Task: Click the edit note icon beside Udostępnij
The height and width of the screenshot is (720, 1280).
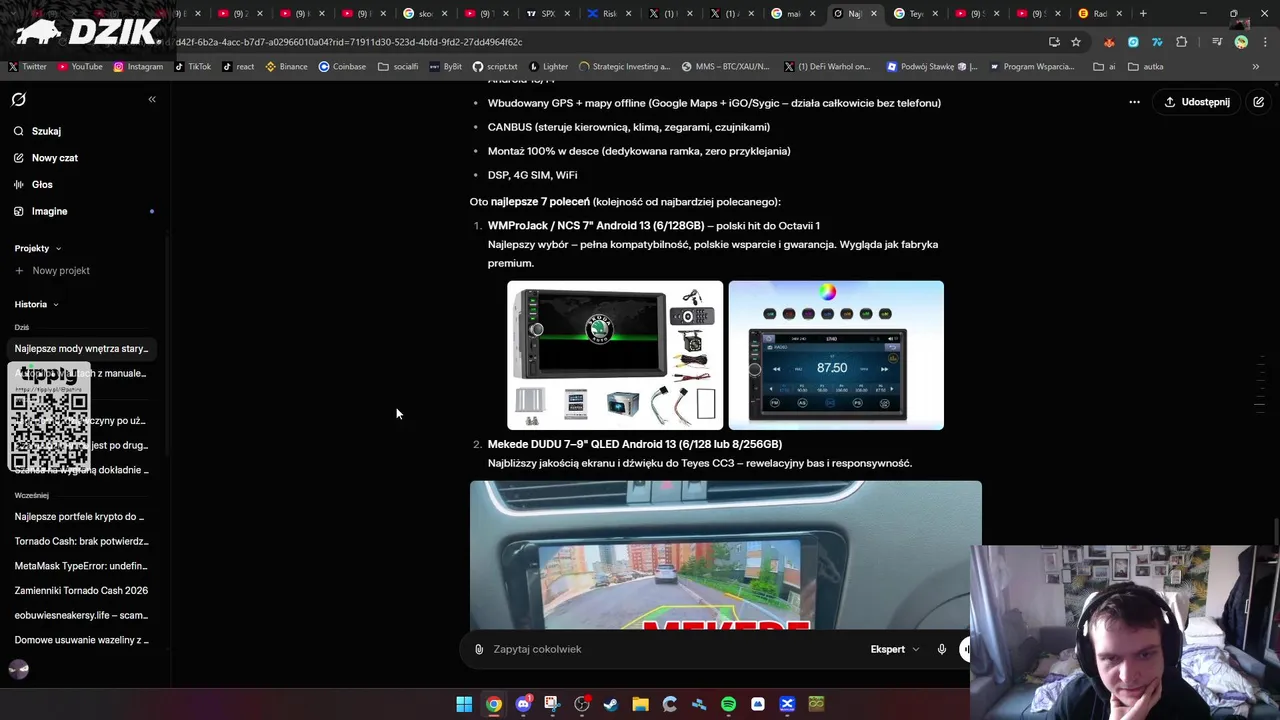Action: point(1258,102)
